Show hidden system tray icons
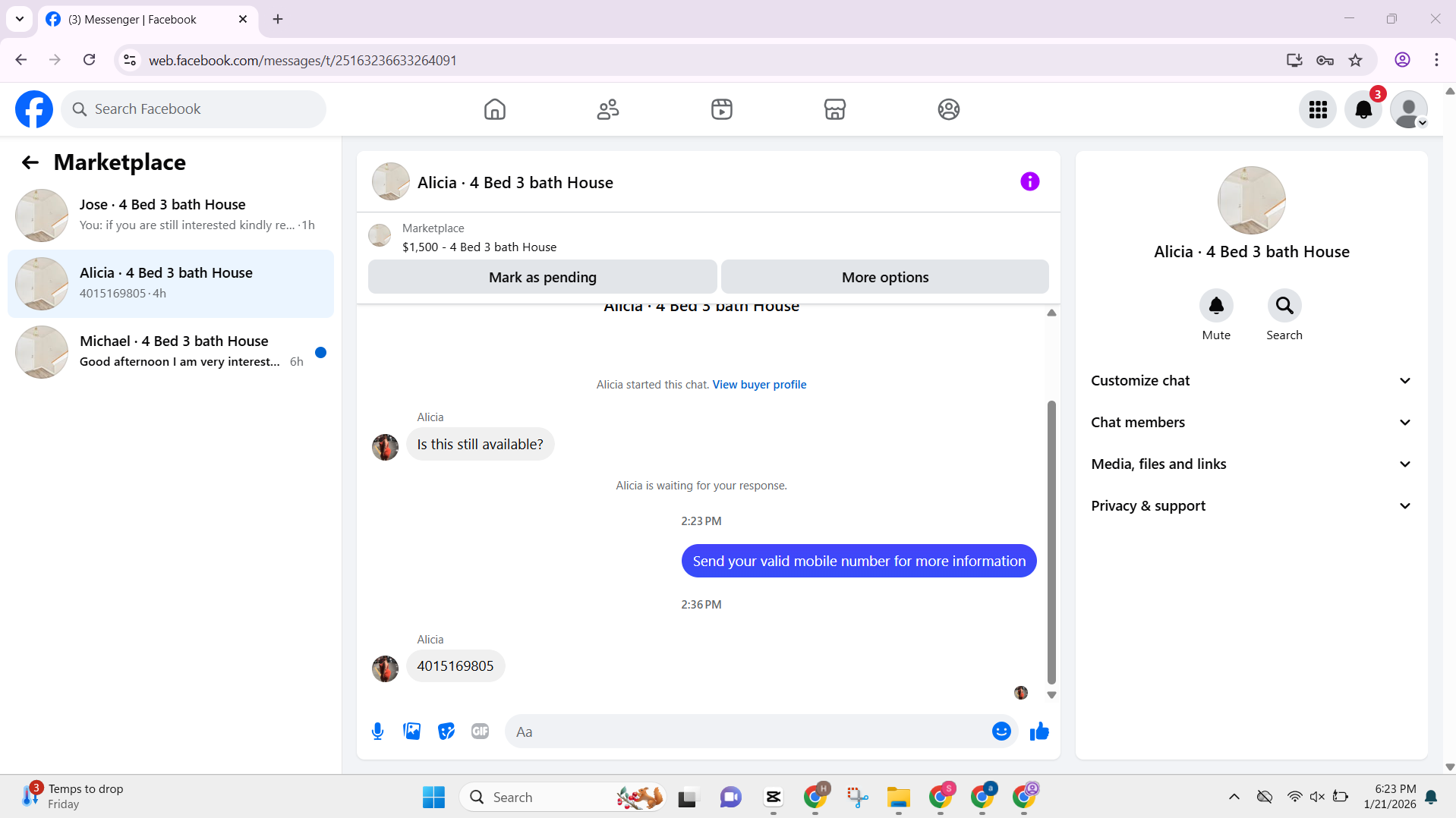The width and height of the screenshot is (1456, 818). [x=1234, y=797]
